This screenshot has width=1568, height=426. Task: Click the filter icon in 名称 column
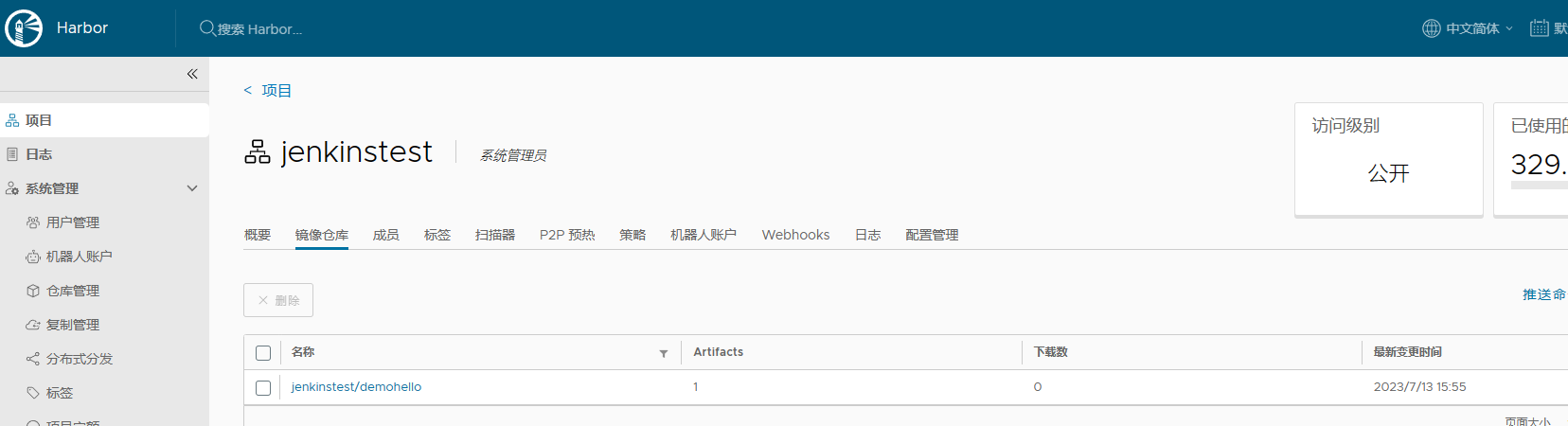coord(664,354)
